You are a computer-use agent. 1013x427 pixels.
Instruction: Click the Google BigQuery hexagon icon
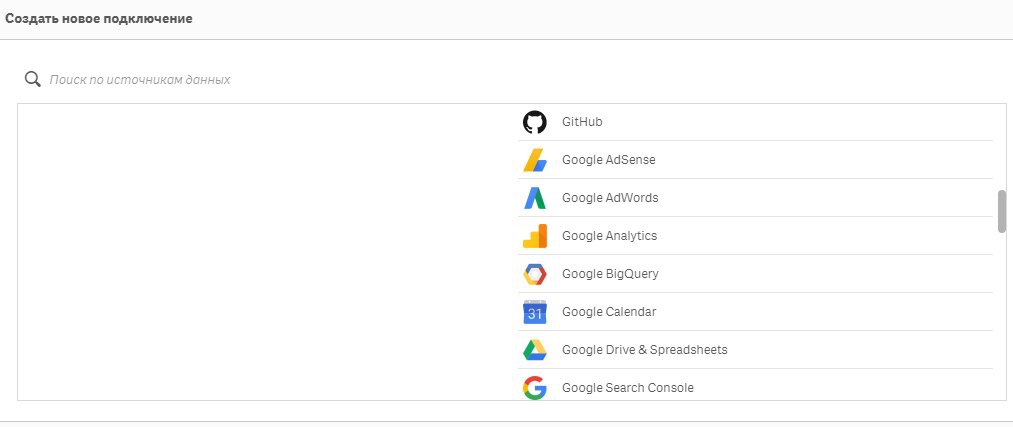click(x=534, y=274)
